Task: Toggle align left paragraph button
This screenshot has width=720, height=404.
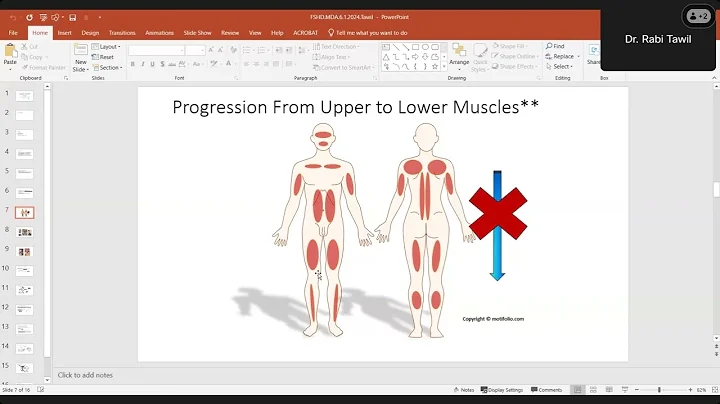Action: coord(247,64)
